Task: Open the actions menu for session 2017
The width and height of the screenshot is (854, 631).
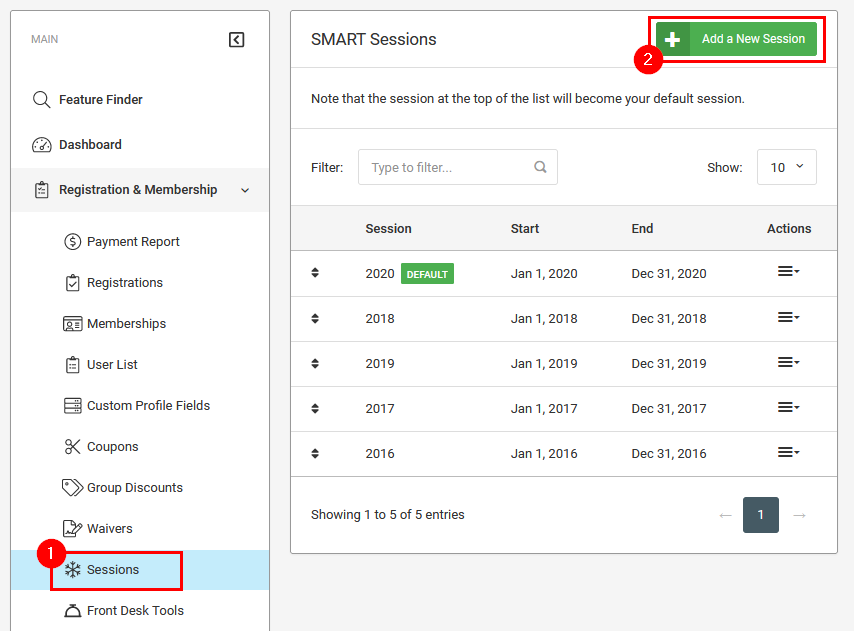Action: point(788,407)
